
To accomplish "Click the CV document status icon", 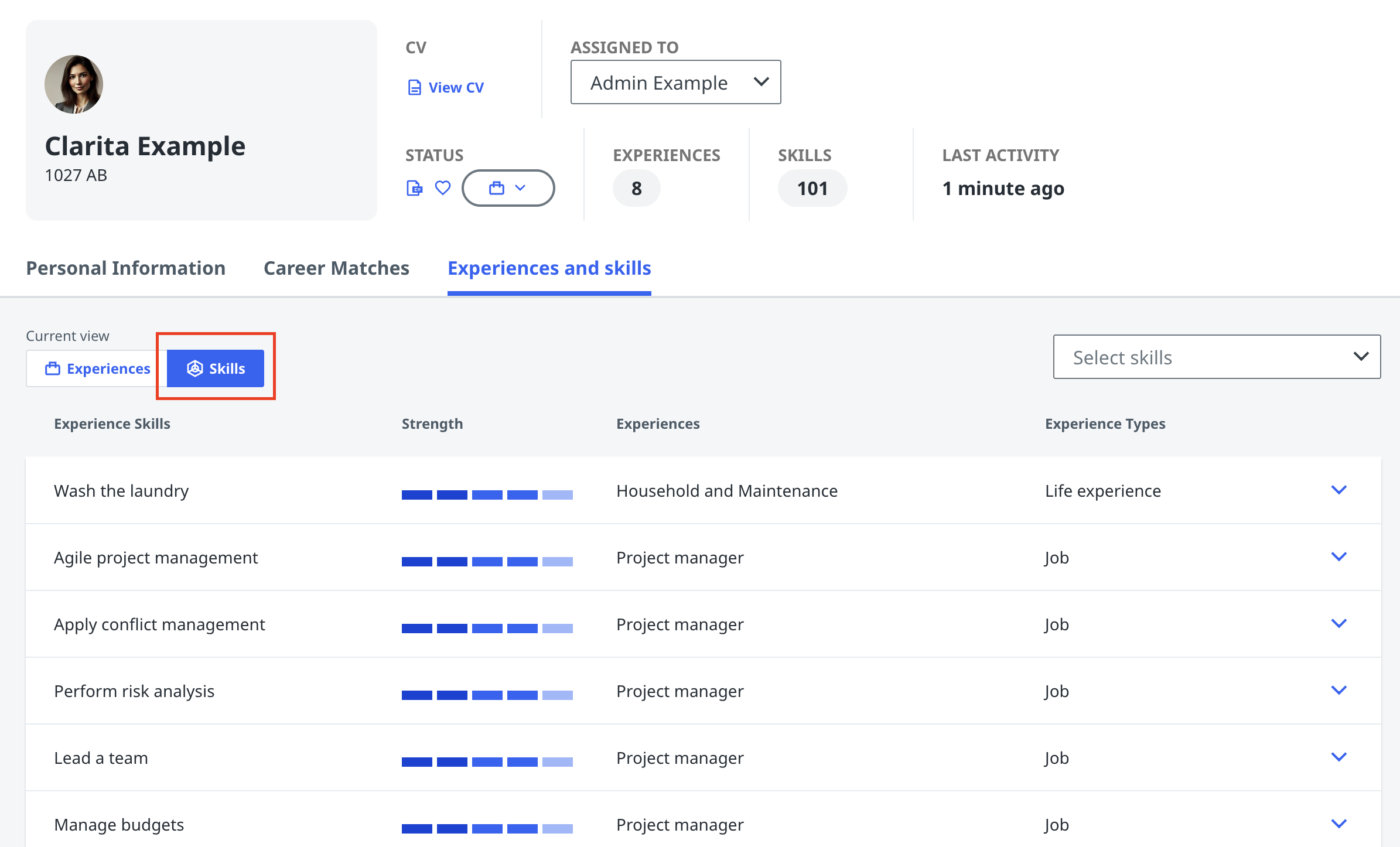I will tap(414, 188).
